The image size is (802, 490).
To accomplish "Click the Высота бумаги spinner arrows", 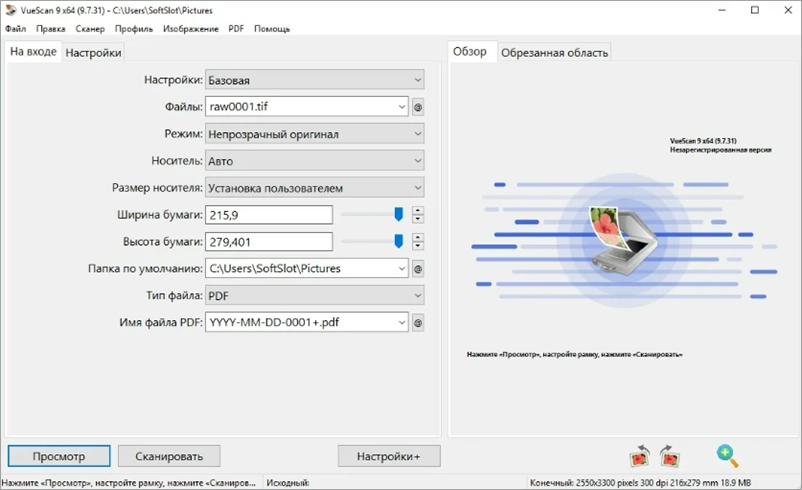I will click(418, 241).
